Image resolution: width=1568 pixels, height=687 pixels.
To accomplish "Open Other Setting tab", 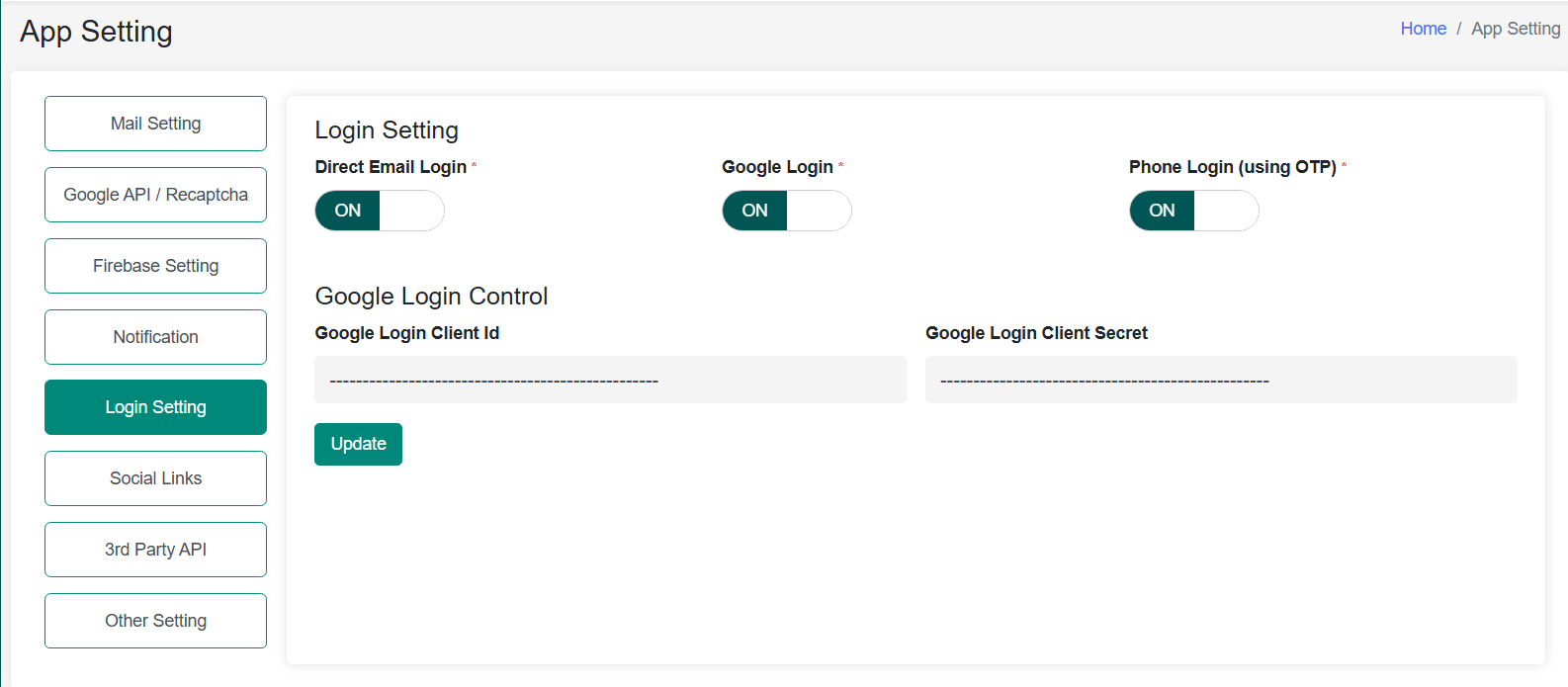I will coord(155,621).
